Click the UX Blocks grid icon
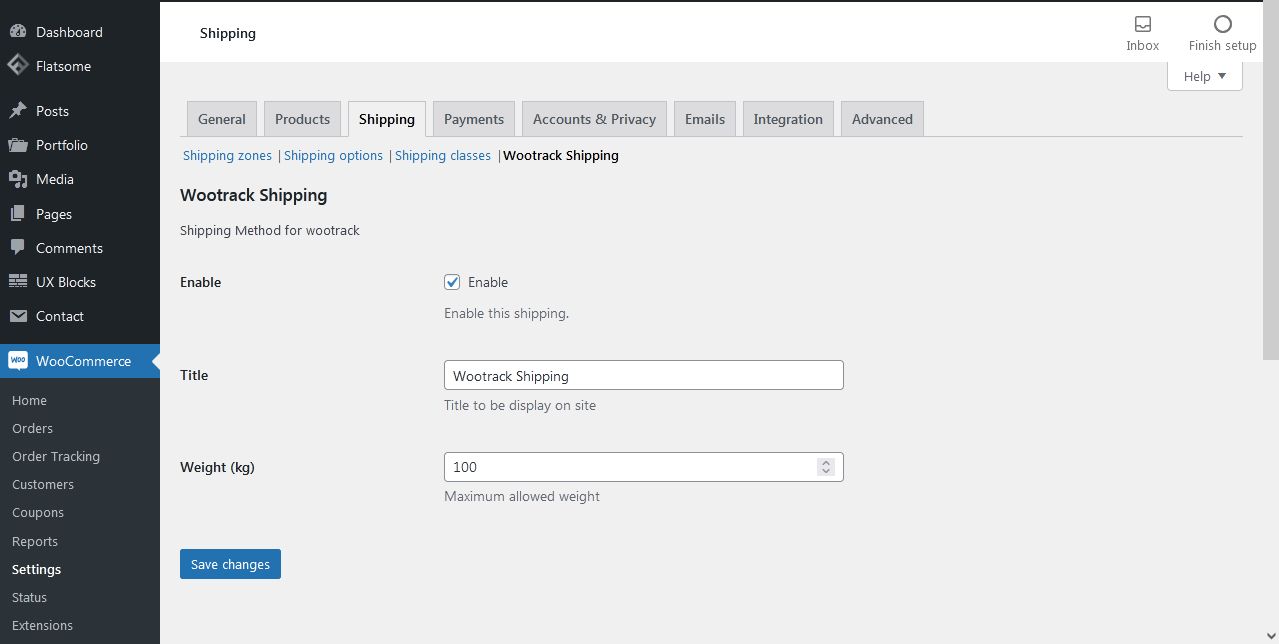Image resolution: width=1279 pixels, height=644 pixels. pyautogui.click(x=17, y=282)
